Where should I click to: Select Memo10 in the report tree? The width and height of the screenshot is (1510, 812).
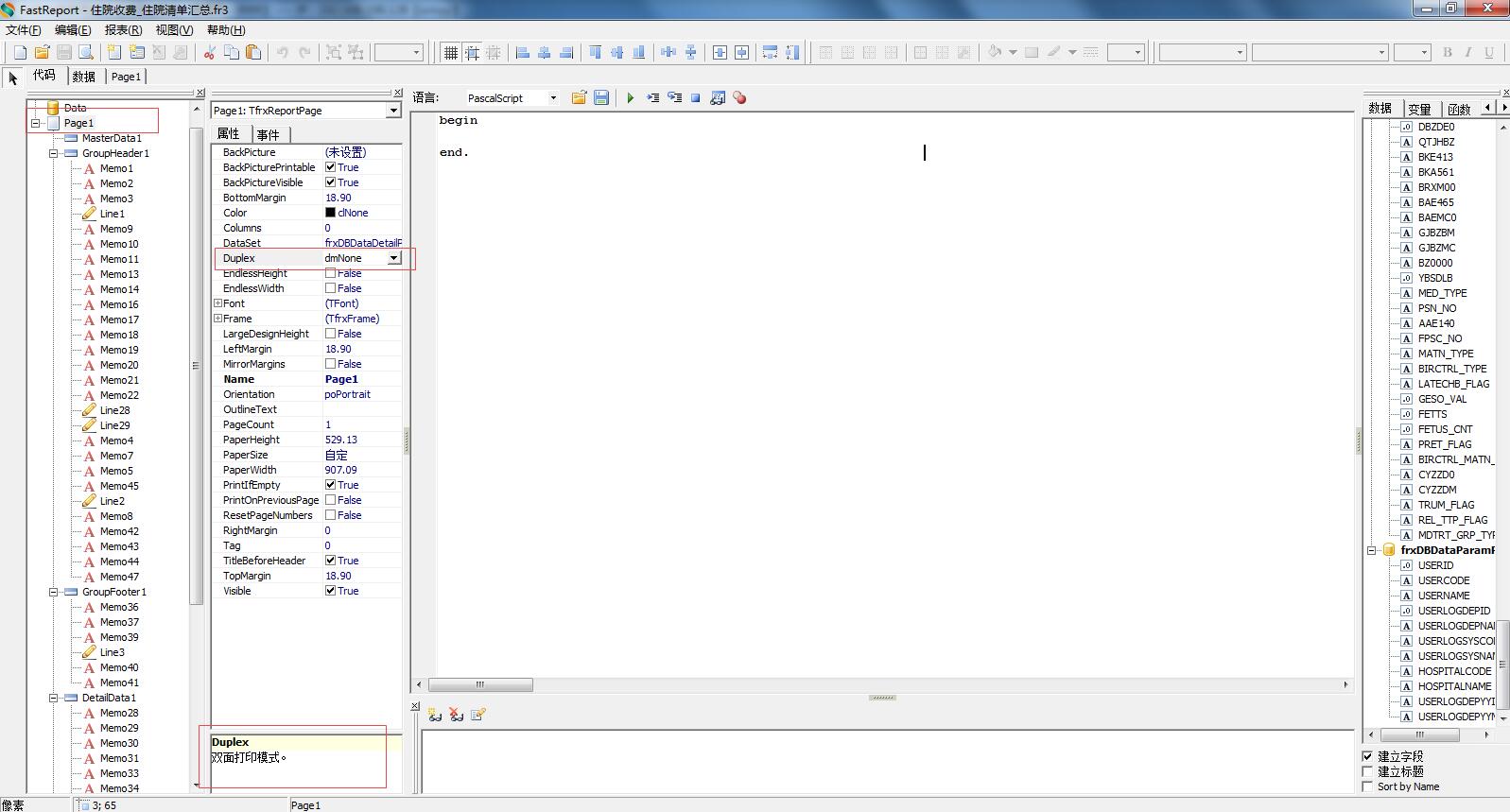pos(119,244)
